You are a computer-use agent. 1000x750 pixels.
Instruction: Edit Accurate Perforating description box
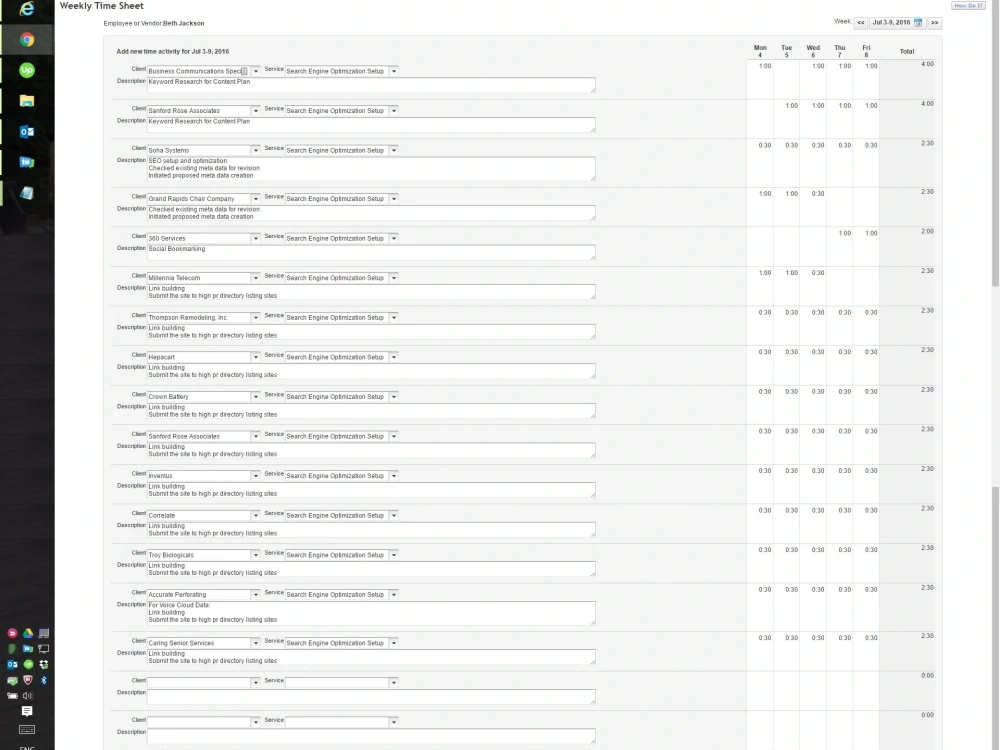(x=371, y=612)
